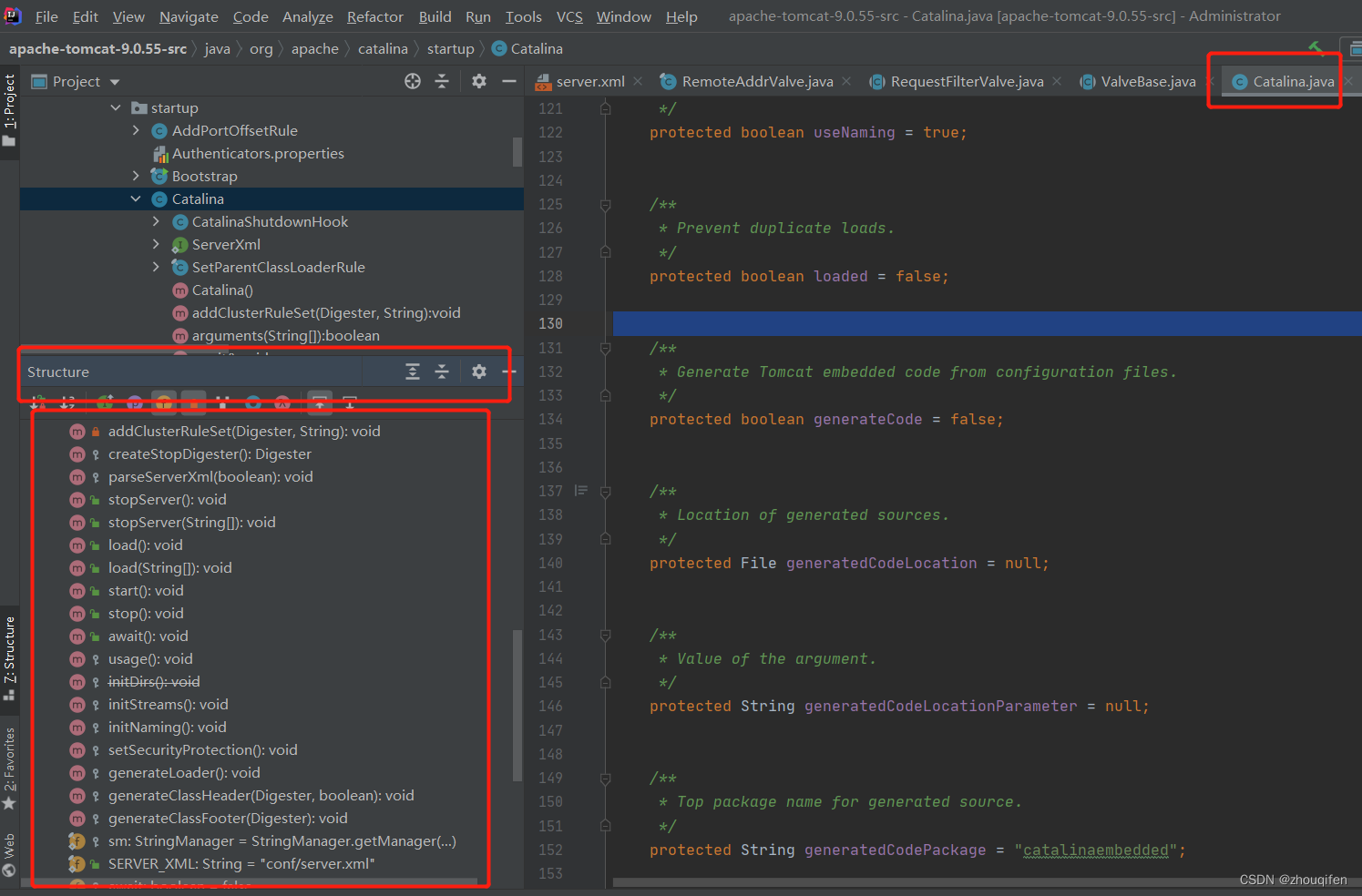Open the 1: Project tool window button
Viewport: 1362px width, 896px height.
(9, 110)
